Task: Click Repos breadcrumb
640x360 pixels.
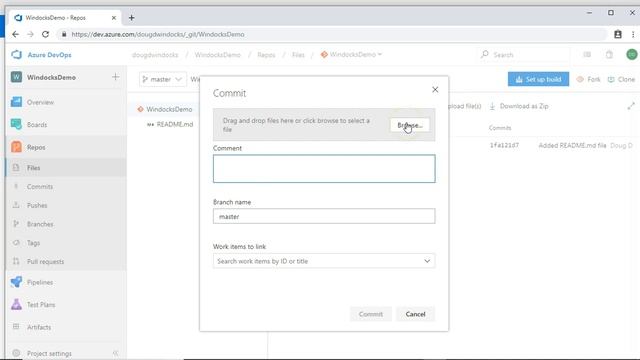Action: 266,55
